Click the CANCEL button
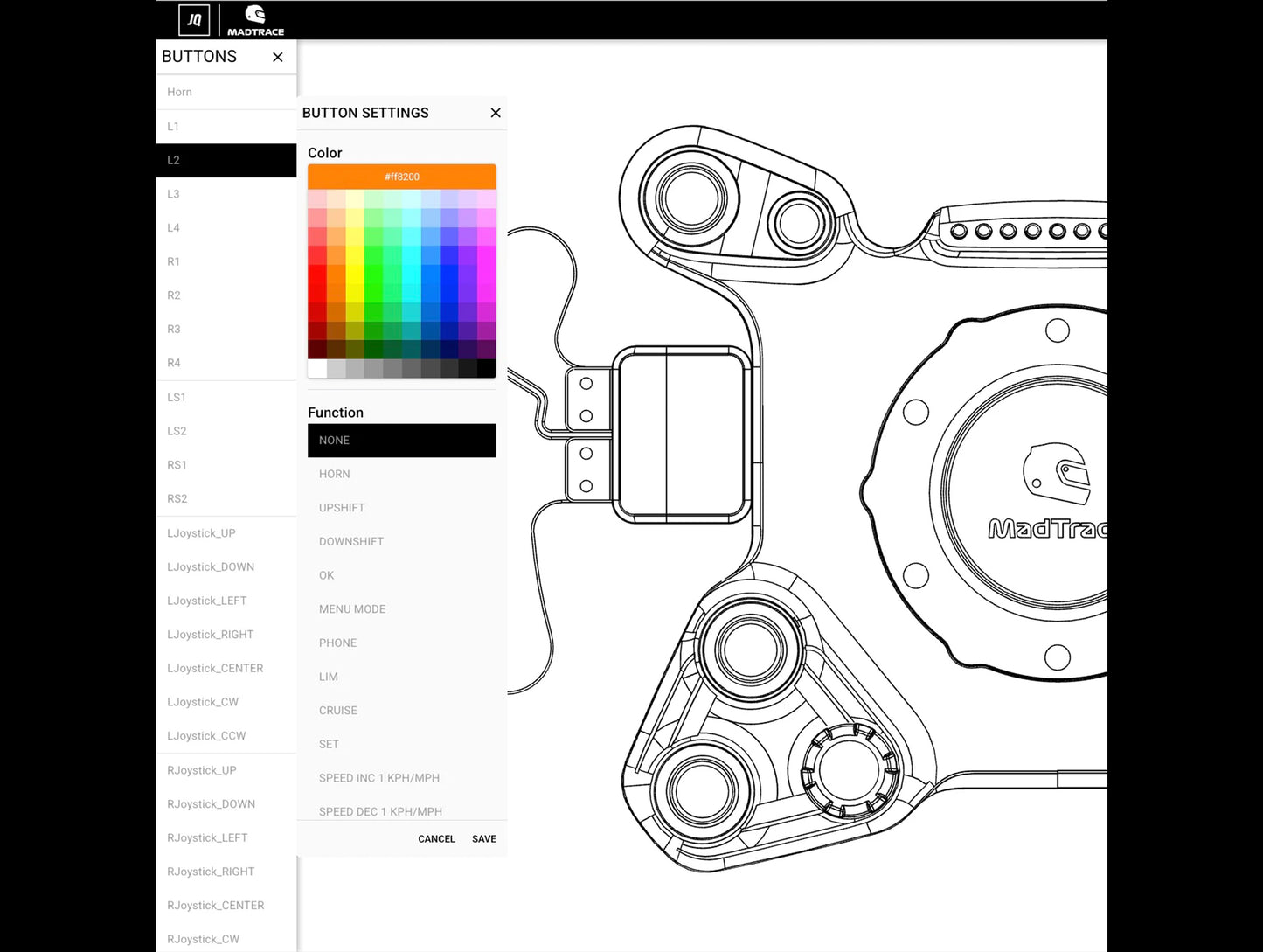Viewport: 1263px width, 952px height. pyautogui.click(x=436, y=838)
